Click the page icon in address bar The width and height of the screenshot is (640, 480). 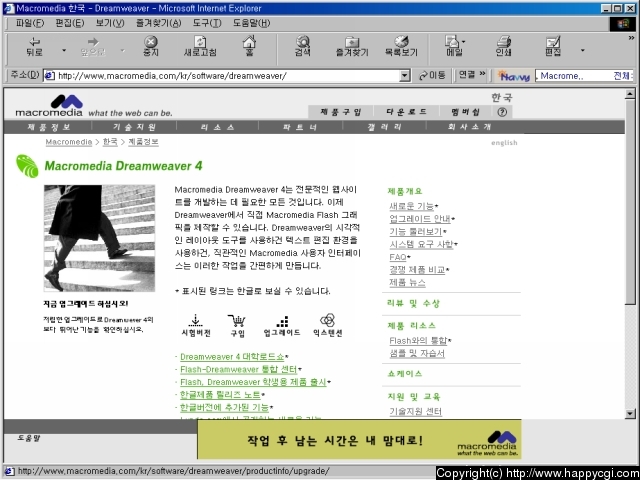coord(50,76)
